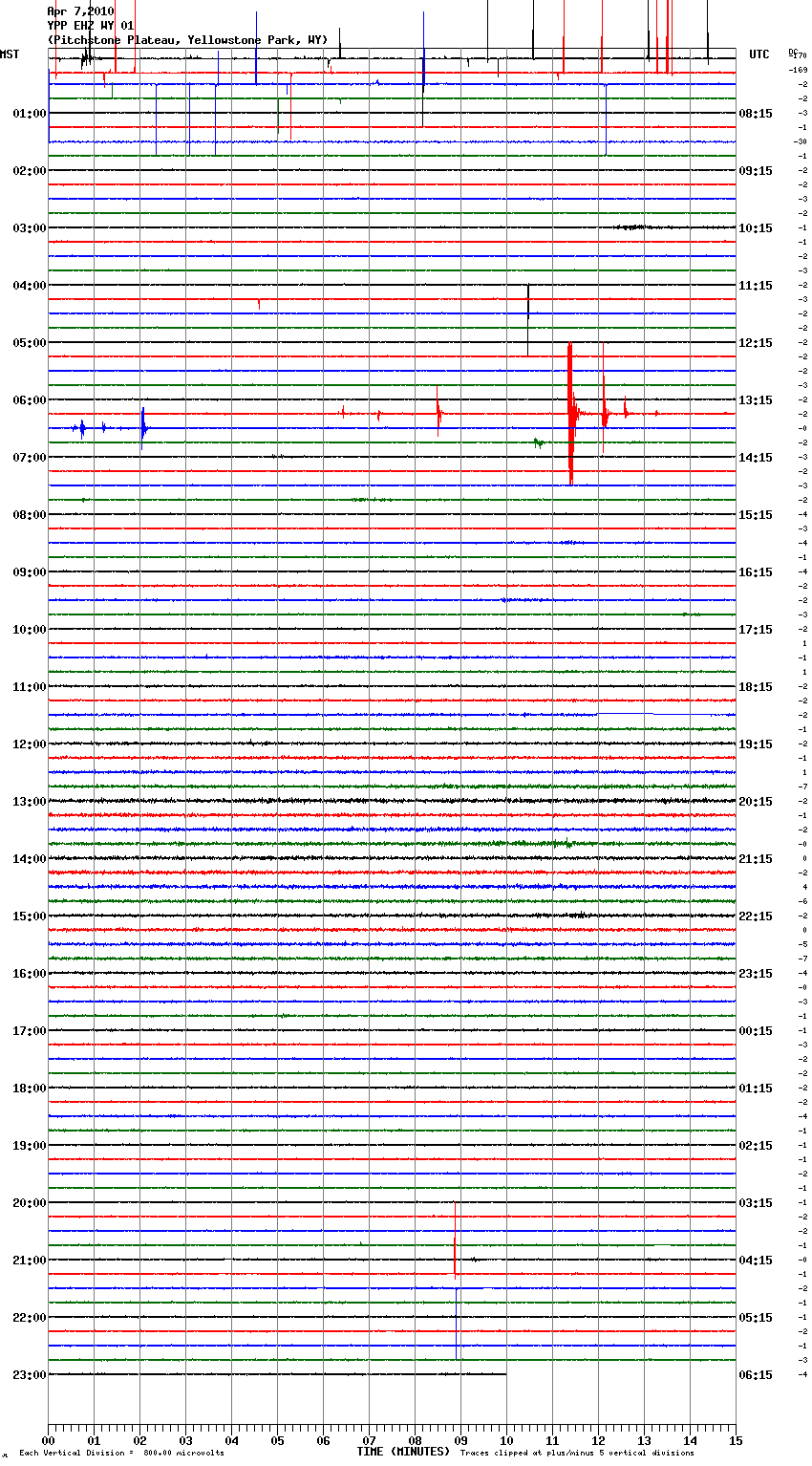
Task: Click the 19:00 MST time label
Action: (x=30, y=1146)
